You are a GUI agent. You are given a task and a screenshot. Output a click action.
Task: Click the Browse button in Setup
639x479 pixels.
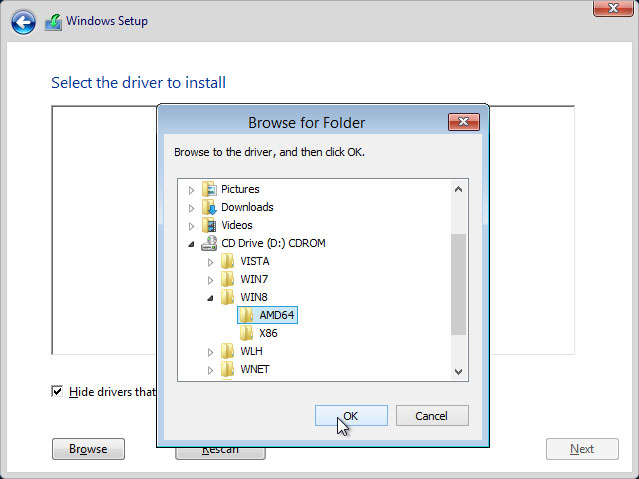pyautogui.click(x=88, y=449)
